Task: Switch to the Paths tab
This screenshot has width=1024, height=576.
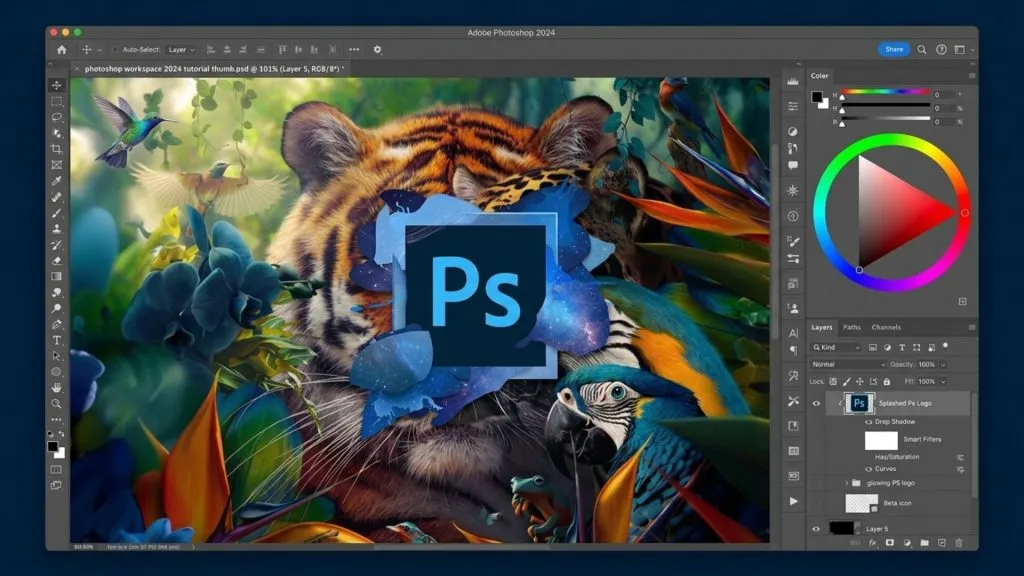Action: tap(852, 327)
